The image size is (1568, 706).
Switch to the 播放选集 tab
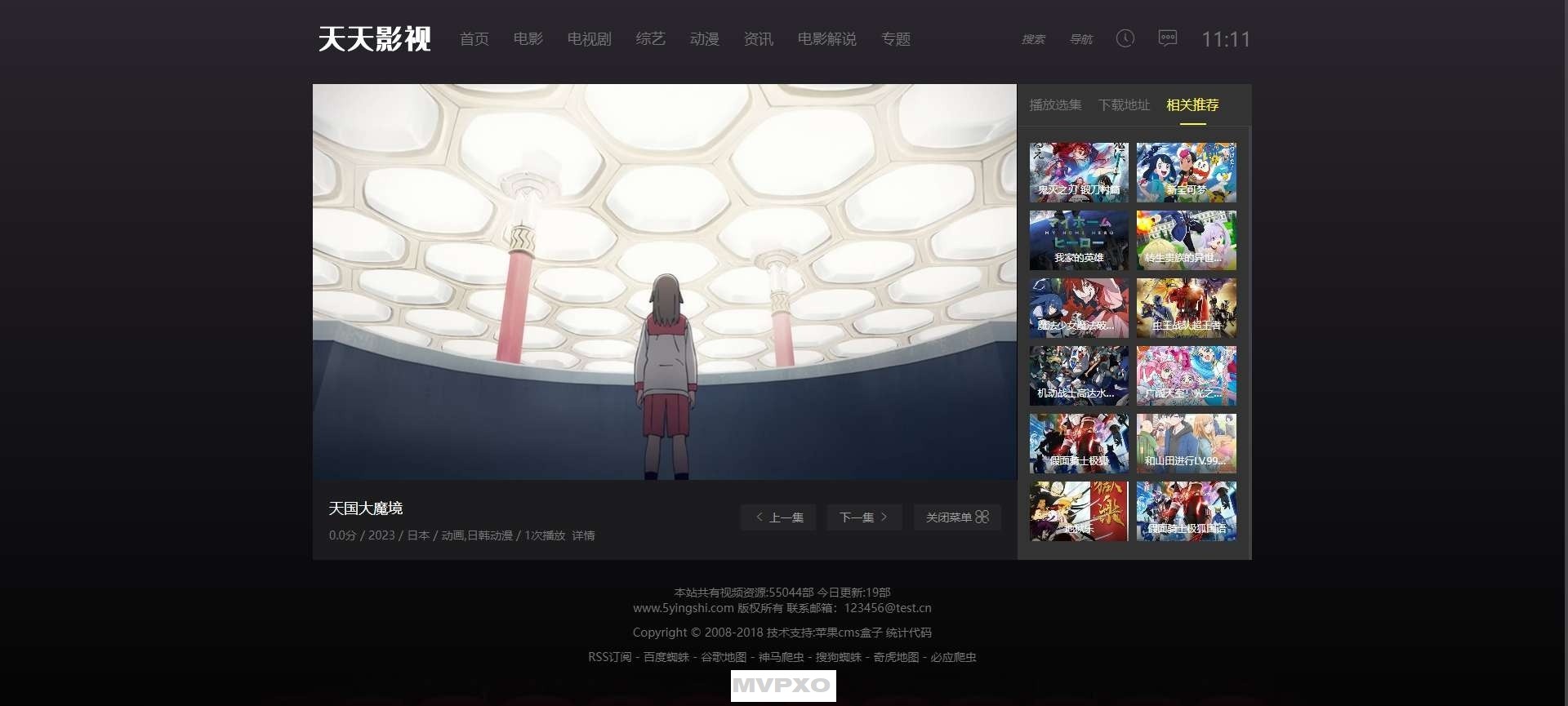click(1055, 105)
